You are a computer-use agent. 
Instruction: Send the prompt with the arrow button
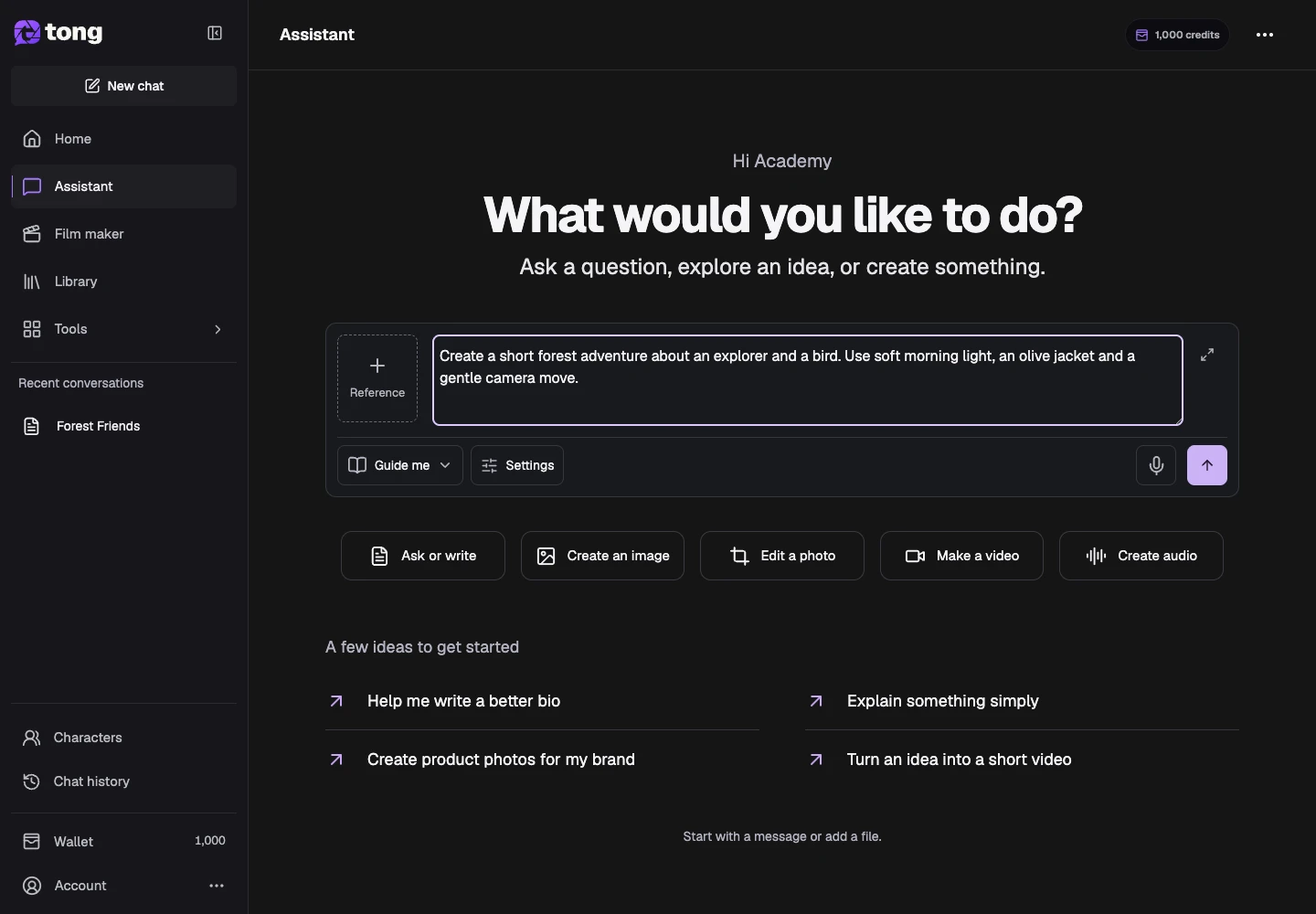[x=1207, y=465]
